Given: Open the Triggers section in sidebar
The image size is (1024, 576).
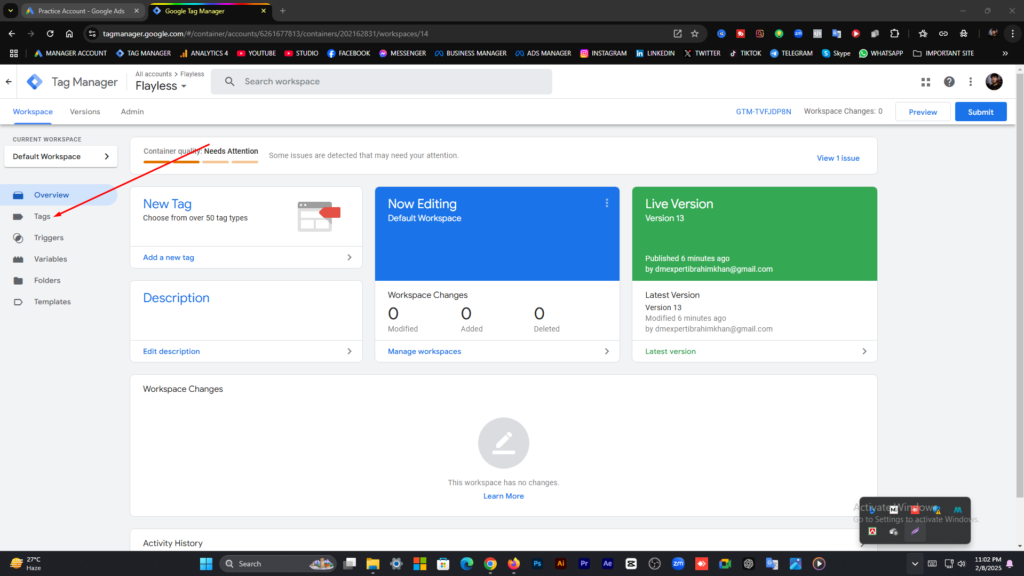Looking at the screenshot, I should pyautogui.click(x=48, y=238).
